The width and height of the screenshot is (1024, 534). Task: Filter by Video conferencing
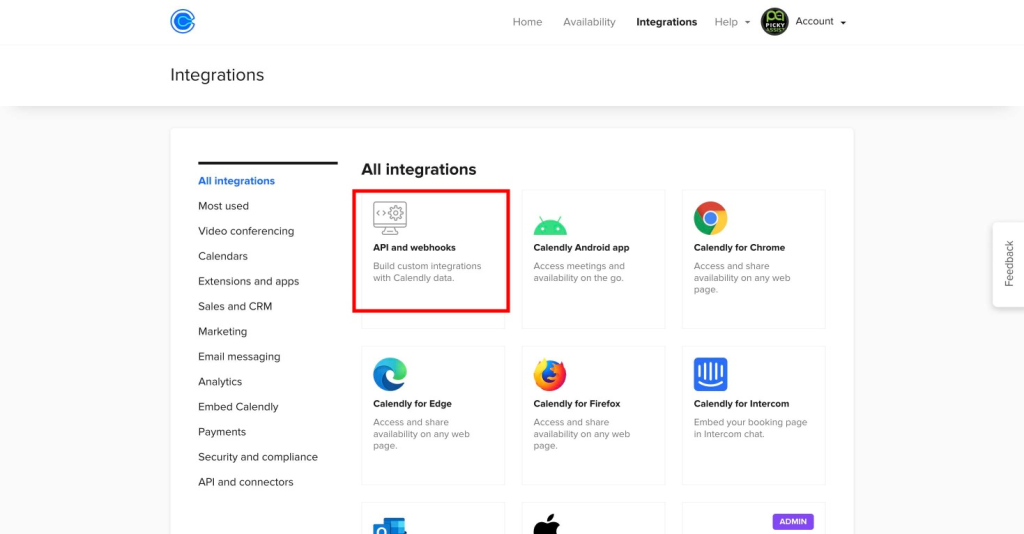tap(246, 231)
